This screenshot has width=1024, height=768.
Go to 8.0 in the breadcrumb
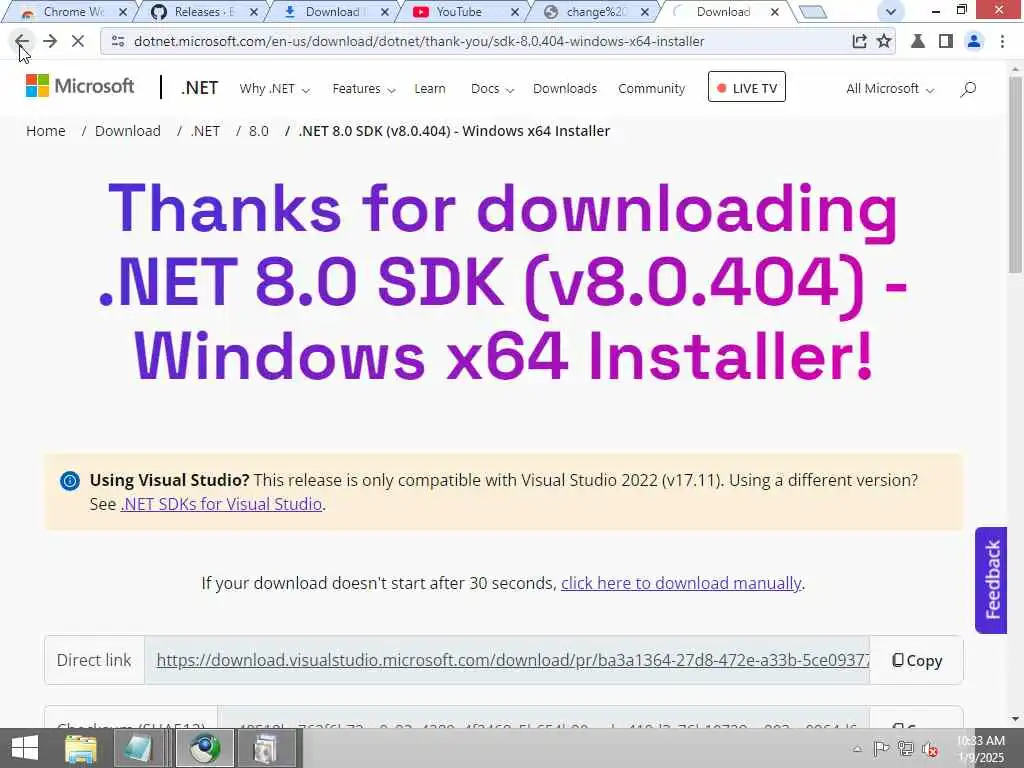(x=259, y=131)
